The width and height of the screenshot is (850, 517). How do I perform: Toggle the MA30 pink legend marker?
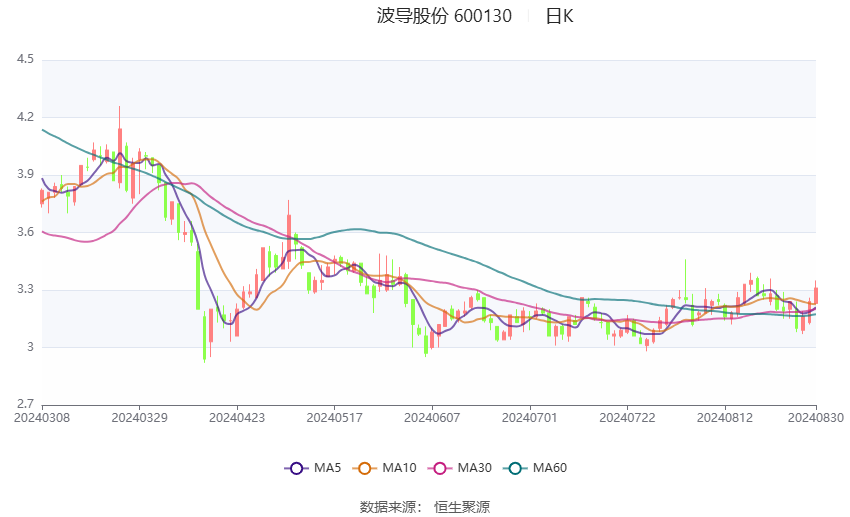[438, 467]
